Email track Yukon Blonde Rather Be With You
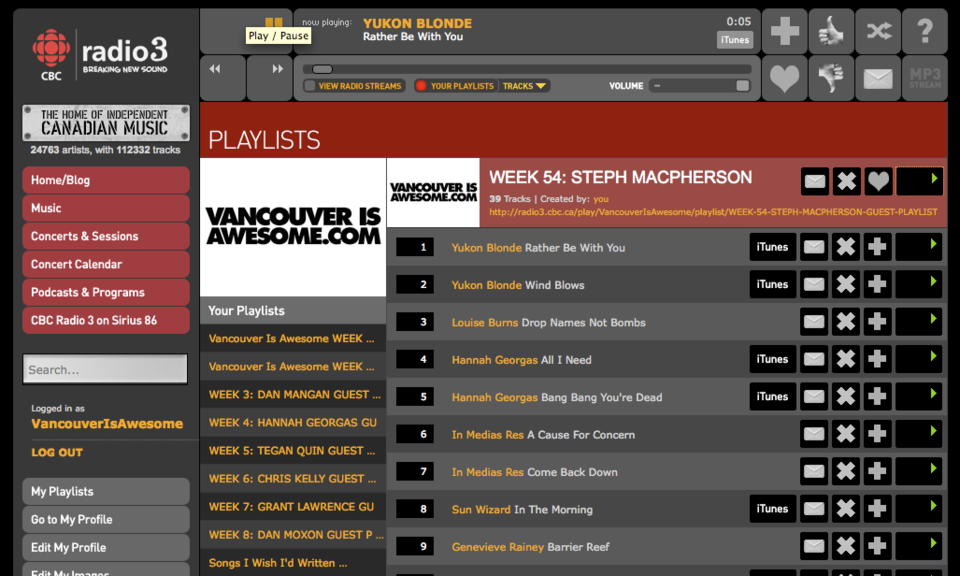Viewport: 960px width, 576px height. pos(814,247)
